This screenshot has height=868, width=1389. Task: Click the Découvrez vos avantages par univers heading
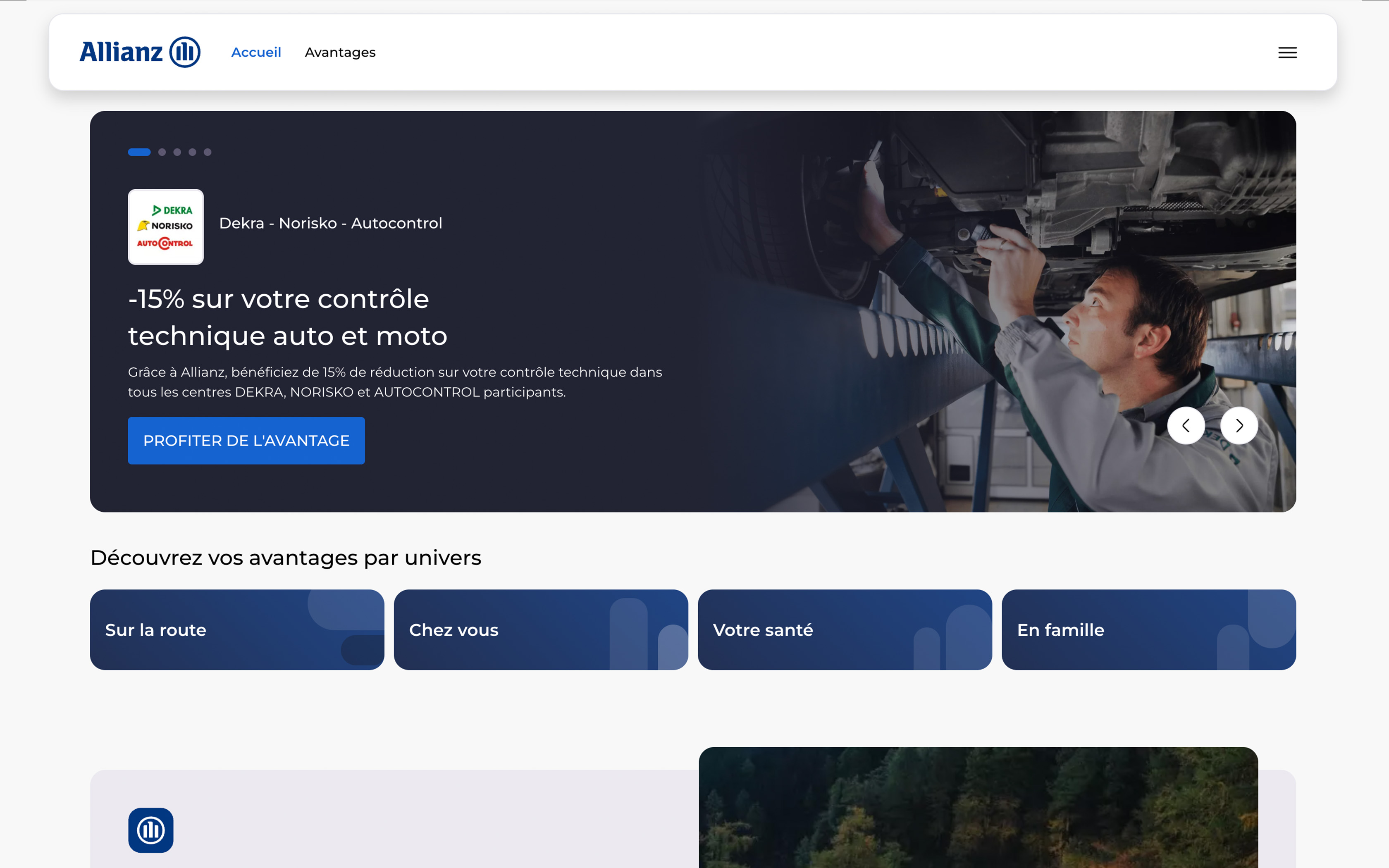pyautogui.click(x=286, y=558)
